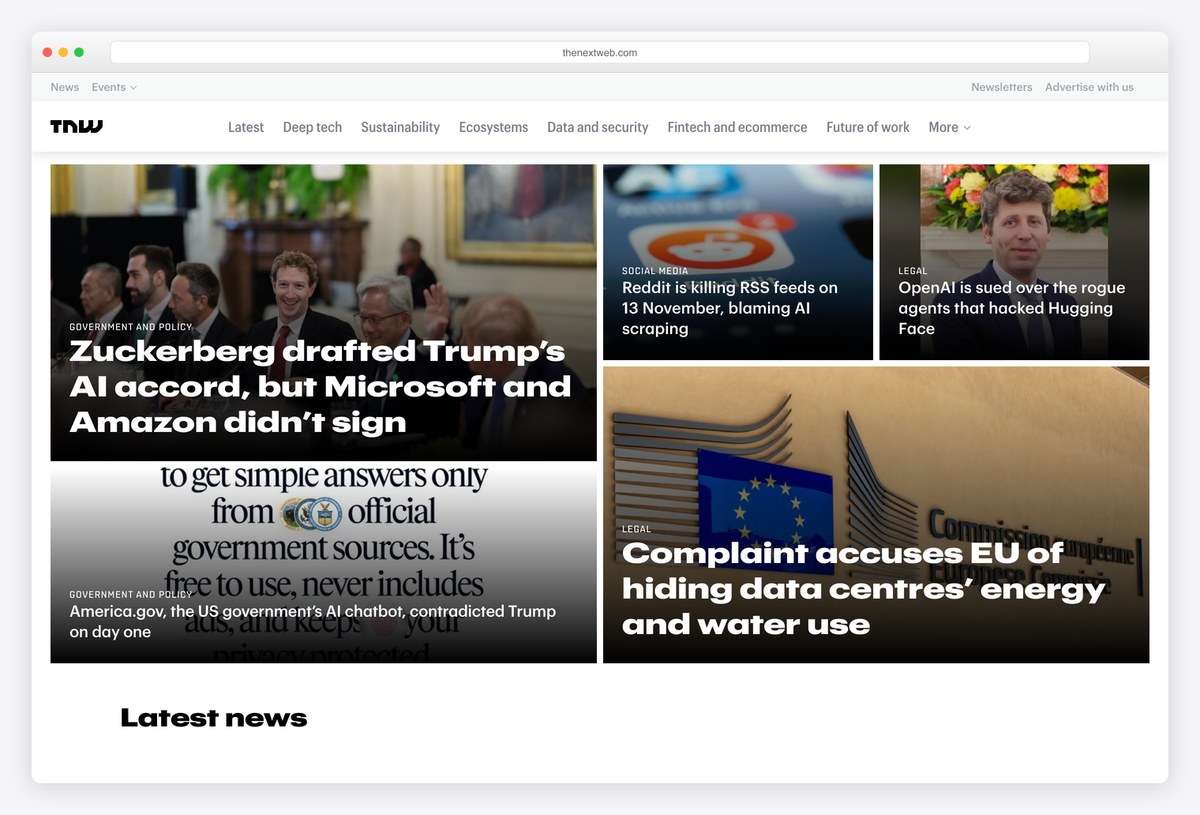Open Future of work section

point(868,127)
